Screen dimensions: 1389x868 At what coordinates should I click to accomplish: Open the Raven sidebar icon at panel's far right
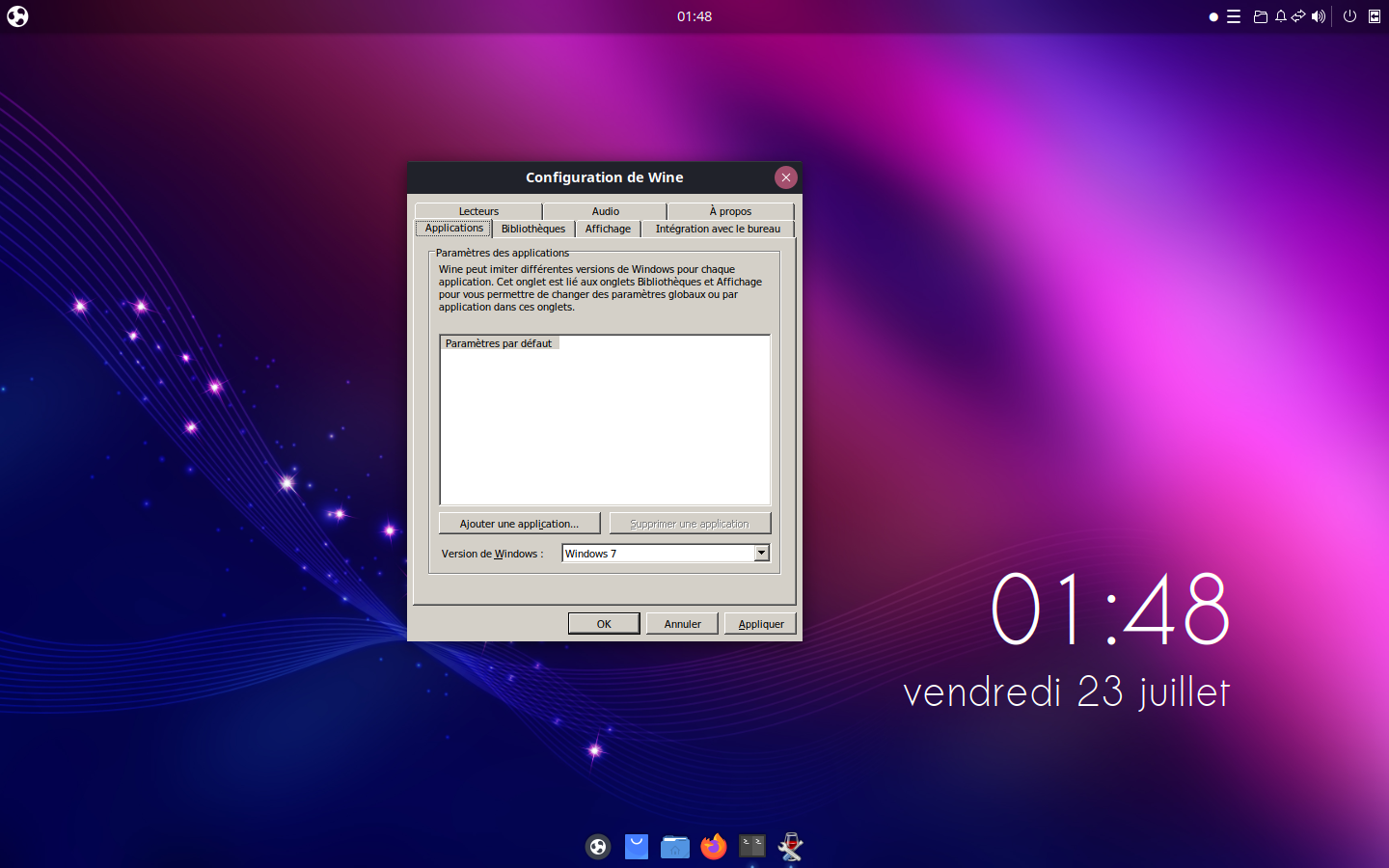click(x=1375, y=16)
